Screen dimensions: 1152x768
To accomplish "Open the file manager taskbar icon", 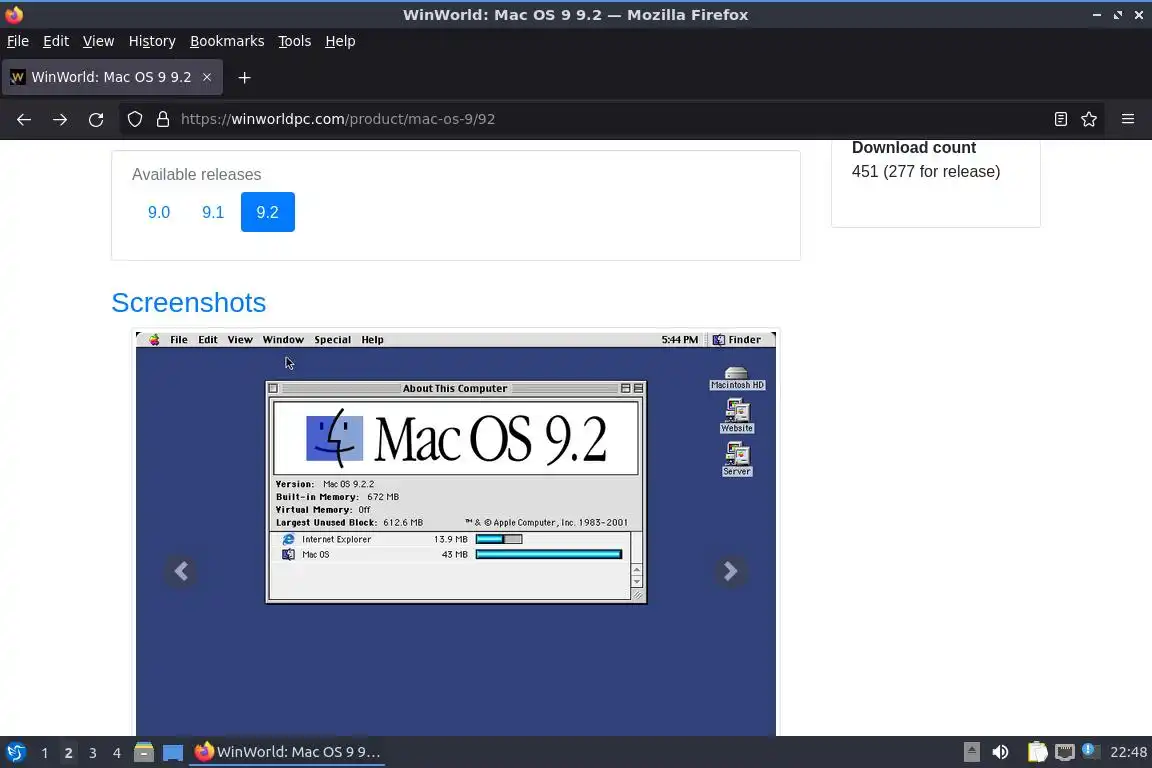I will [144, 752].
